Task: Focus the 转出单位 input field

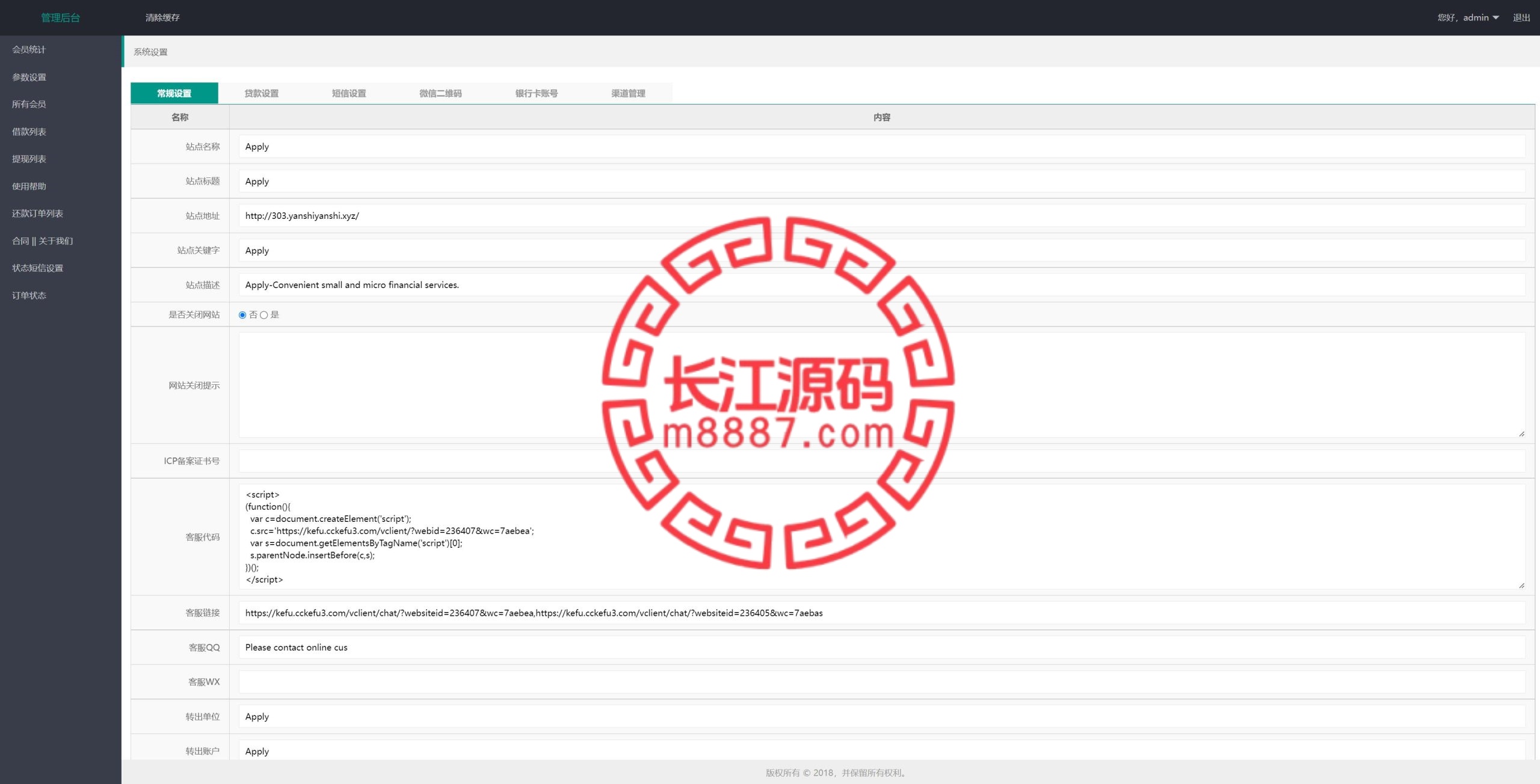Action: [882, 717]
